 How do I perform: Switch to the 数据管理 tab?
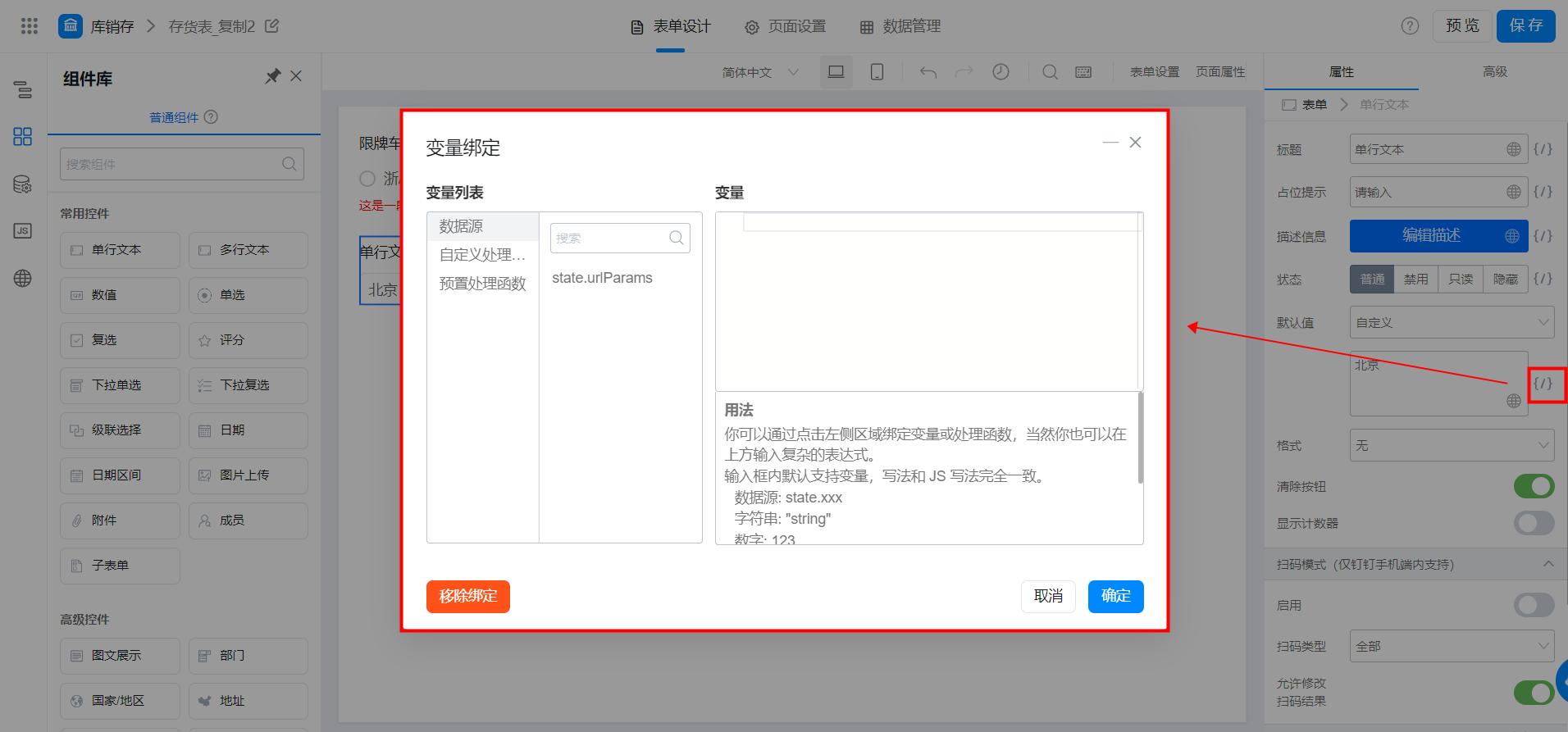pyautogui.click(x=900, y=26)
